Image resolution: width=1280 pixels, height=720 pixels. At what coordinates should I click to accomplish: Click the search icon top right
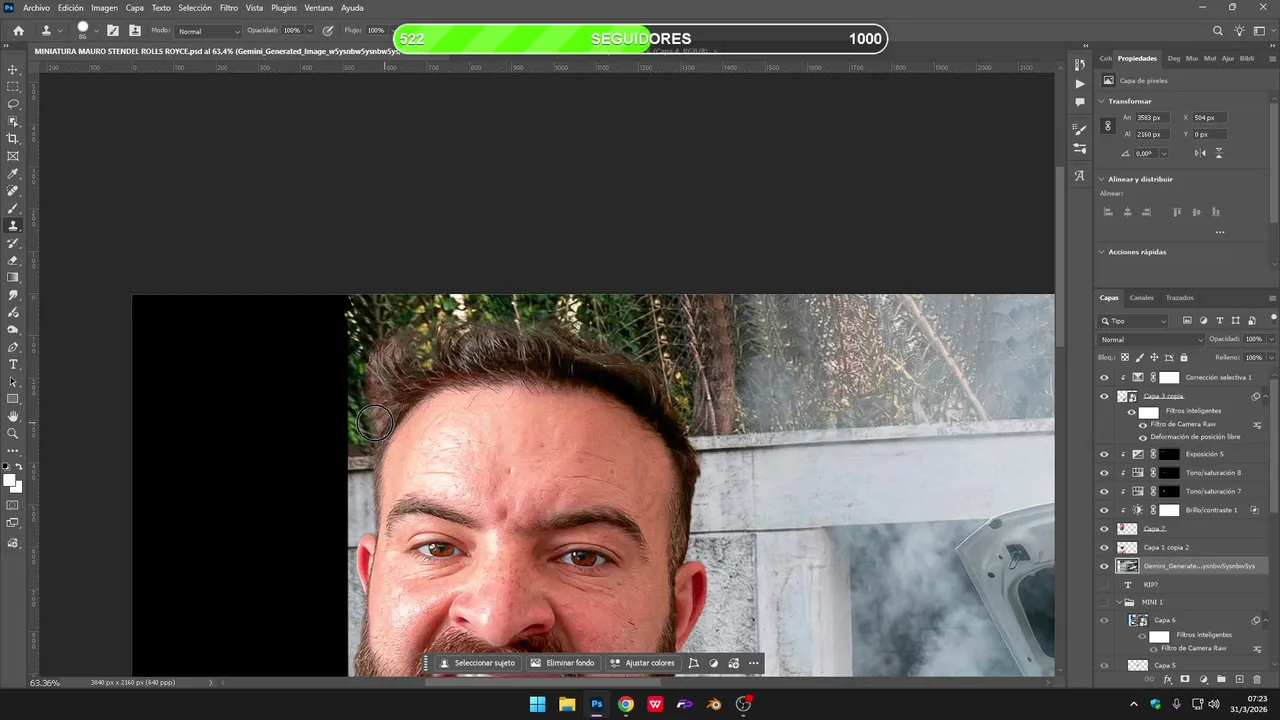click(1217, 31)
